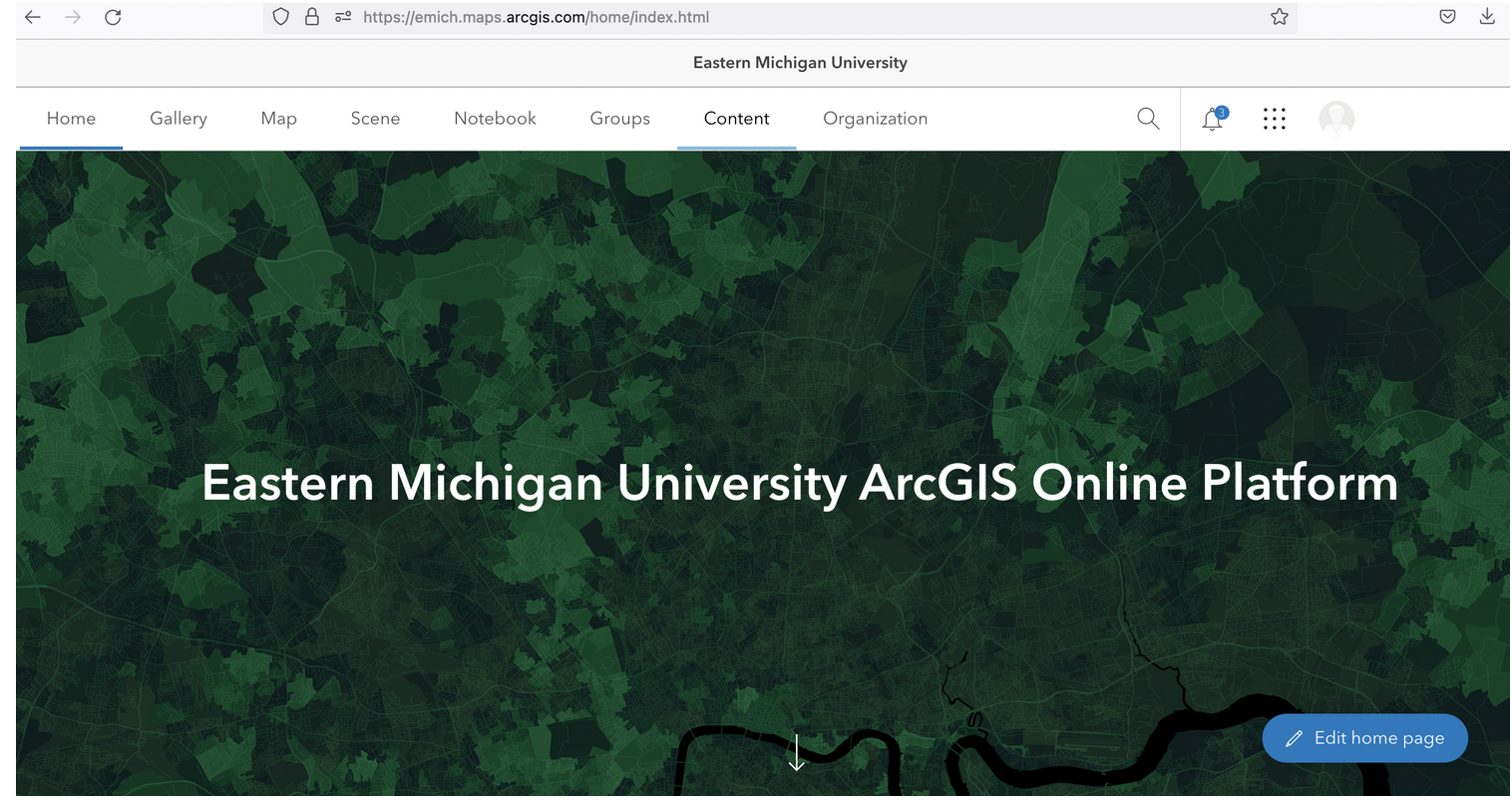Viewport: 1512px width, 800px height.
Task: Open the search magnifier icon
Action: tap(1148, 119)
